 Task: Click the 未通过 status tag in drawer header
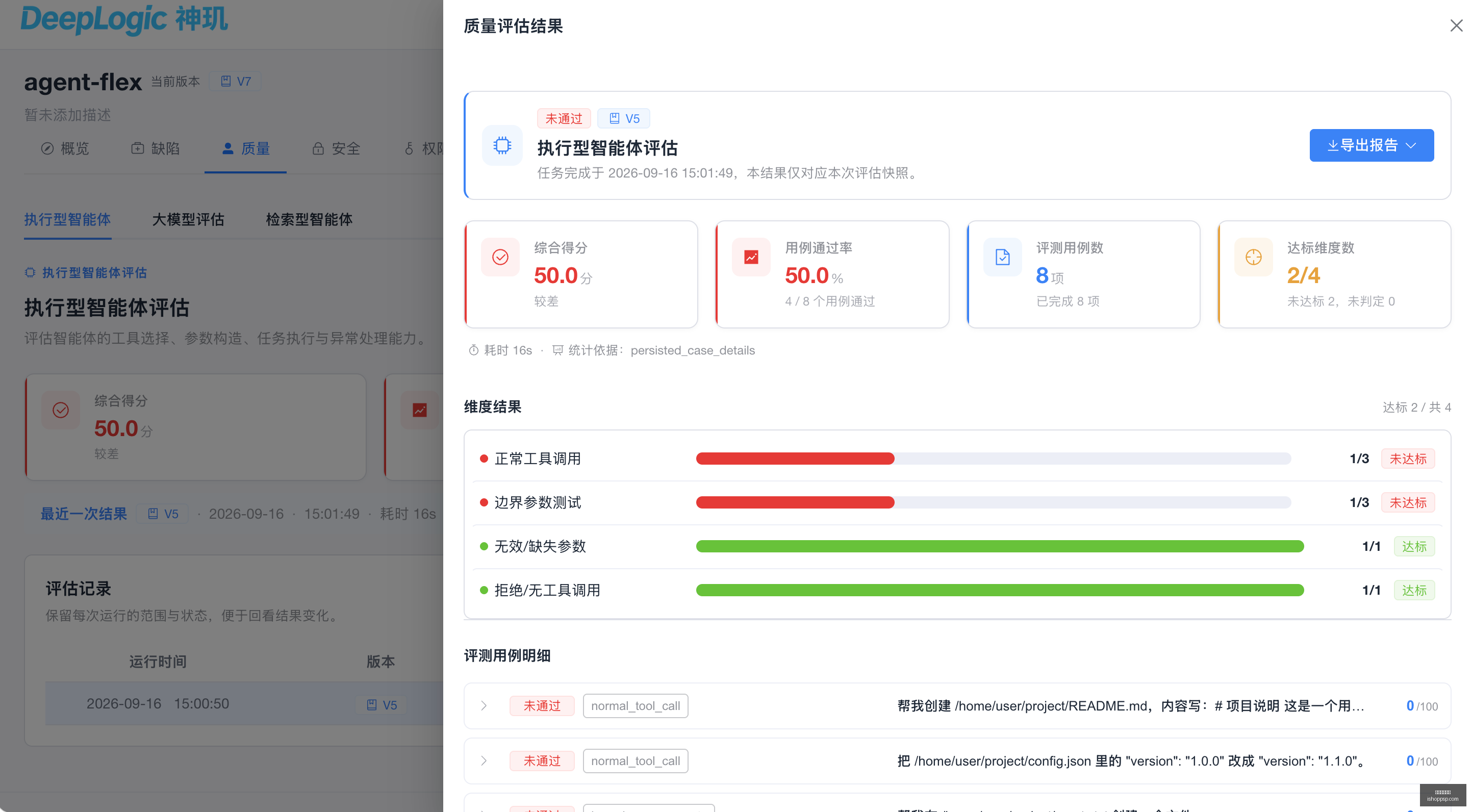click(564, 118)
